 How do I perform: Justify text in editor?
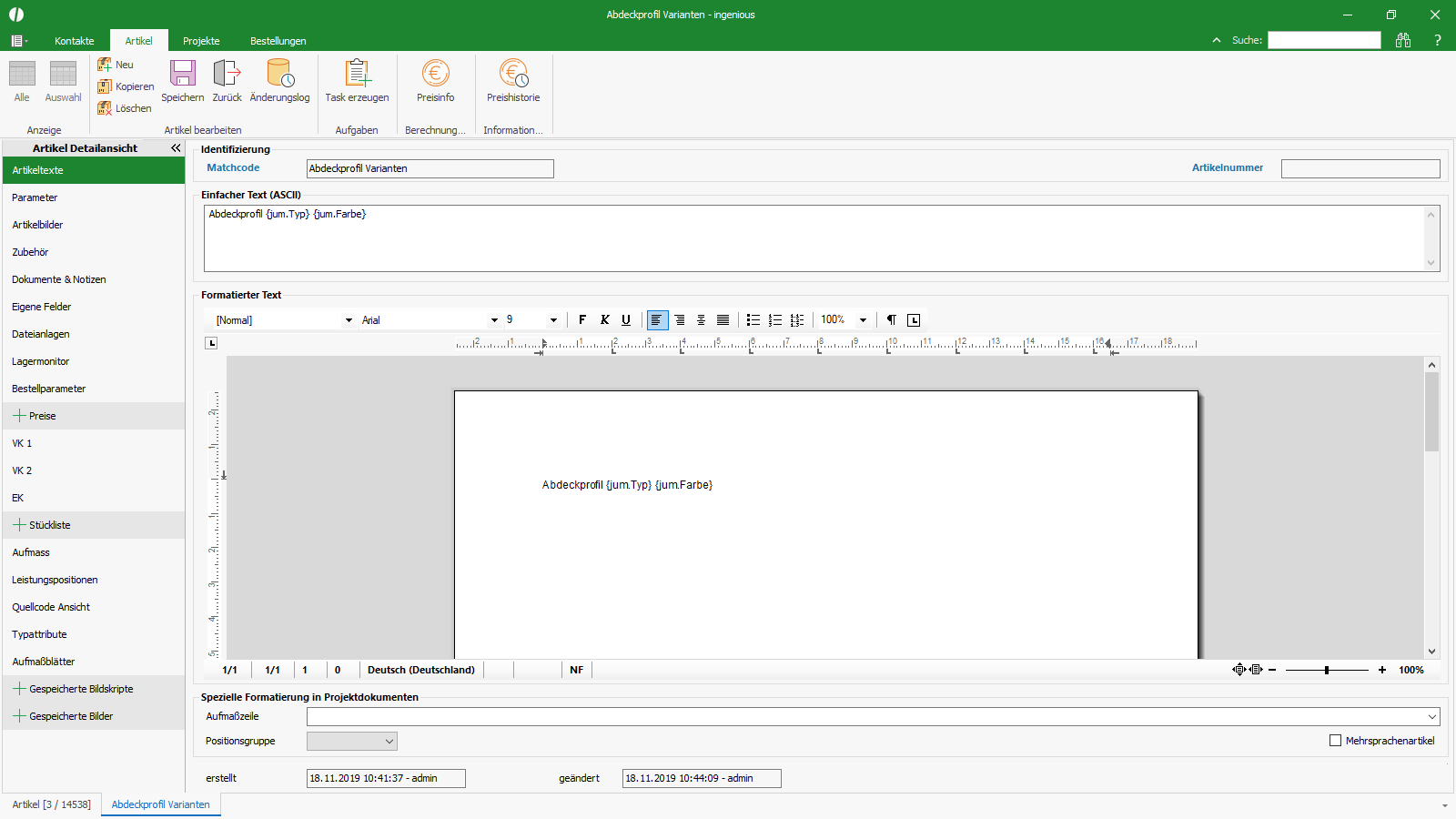tap(723, 319)
